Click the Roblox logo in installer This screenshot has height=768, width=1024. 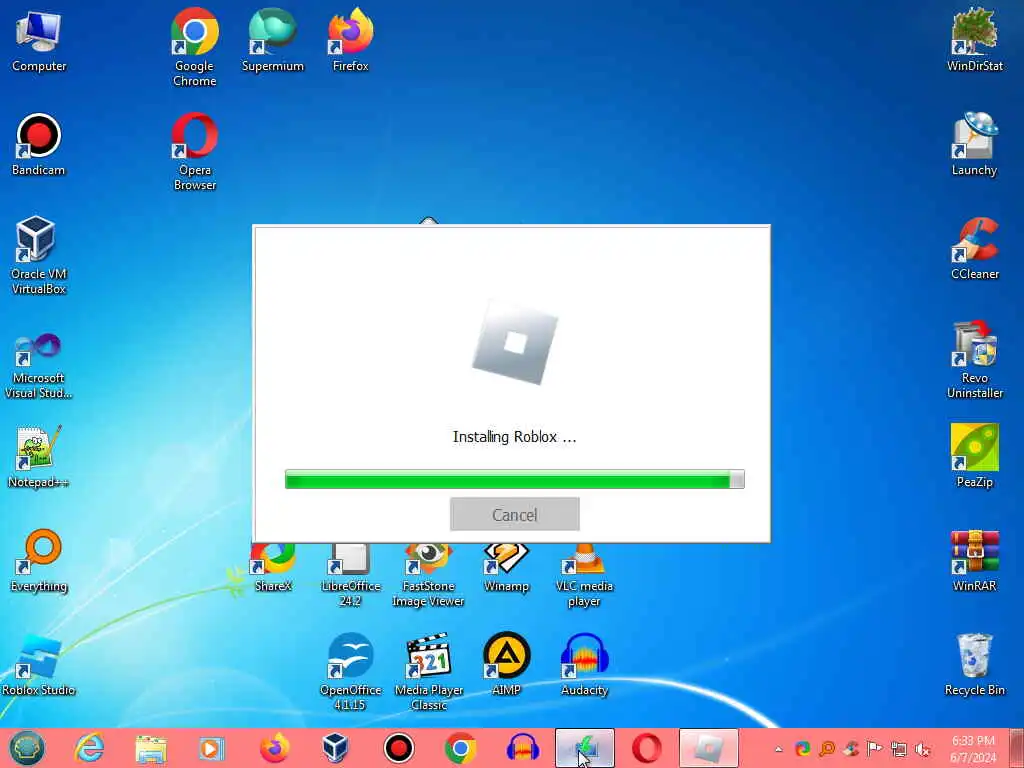coord(515,344)
